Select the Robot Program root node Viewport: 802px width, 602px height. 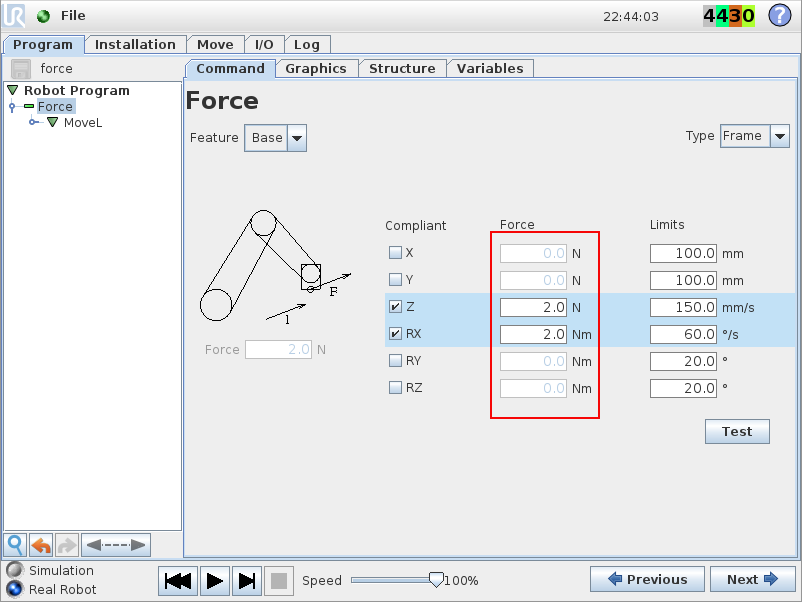77,91
